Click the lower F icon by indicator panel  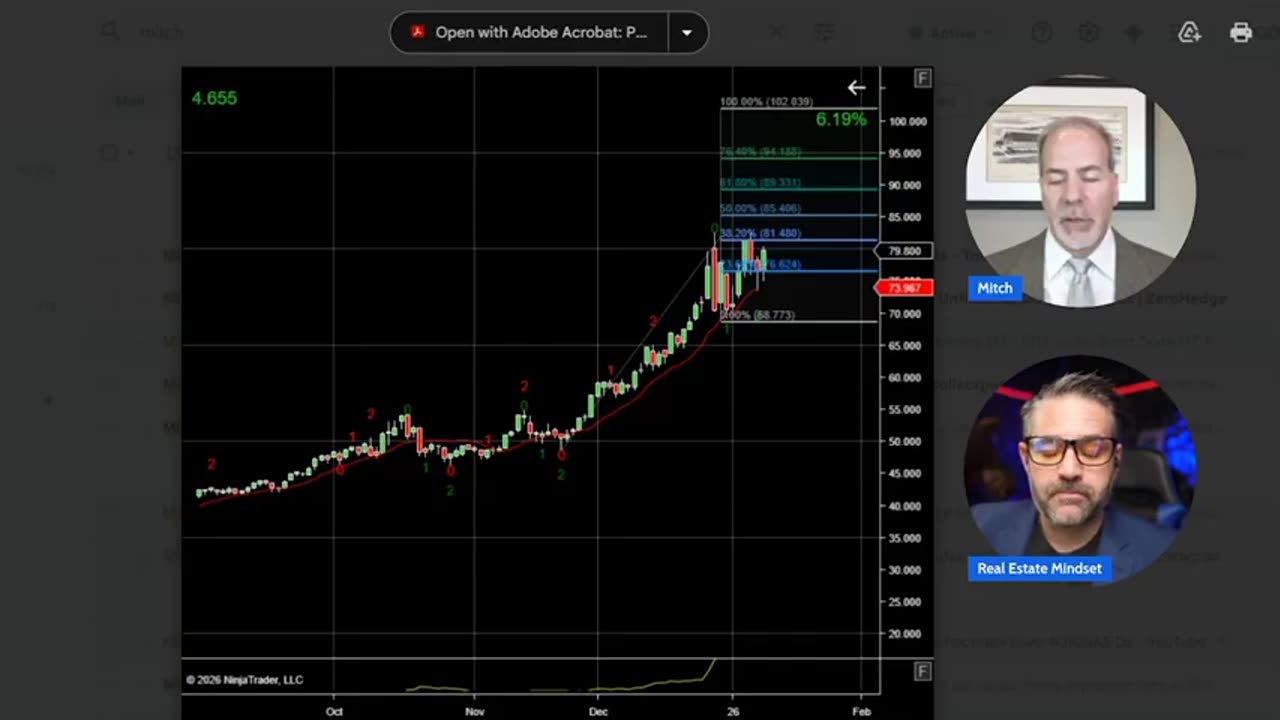(922, 670)
